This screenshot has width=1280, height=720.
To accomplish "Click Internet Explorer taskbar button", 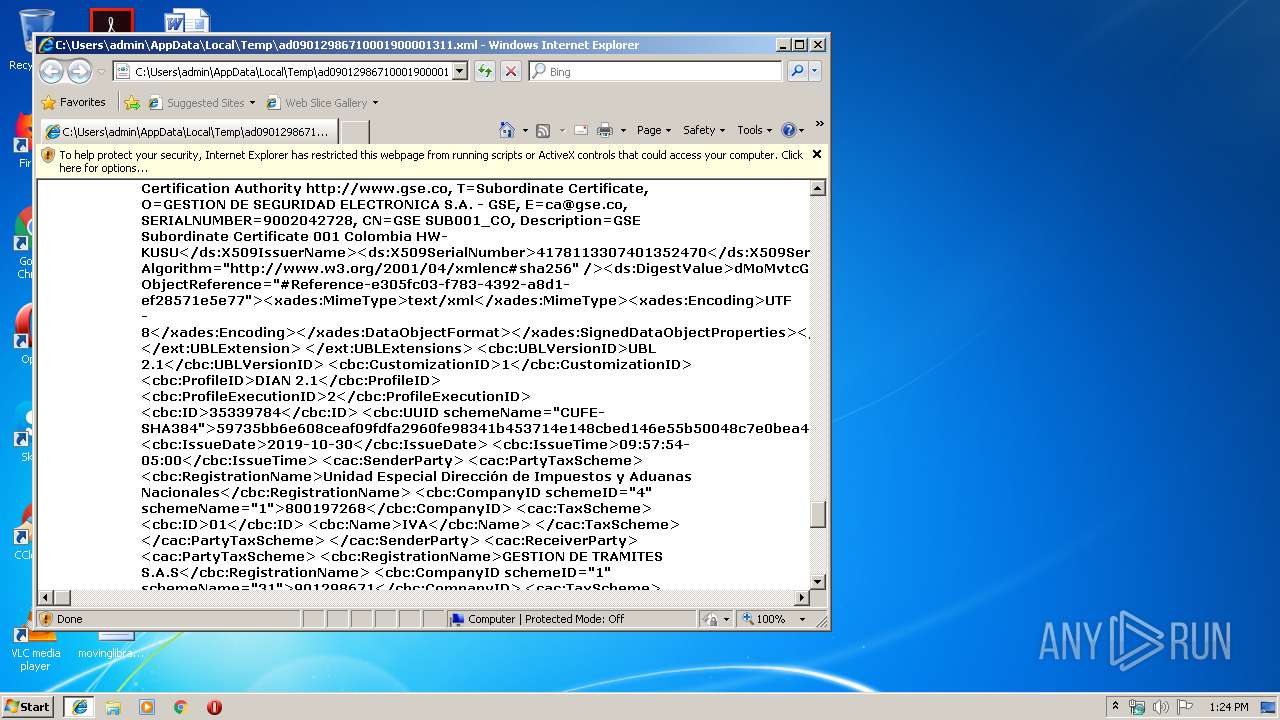I will pos(79,706).
